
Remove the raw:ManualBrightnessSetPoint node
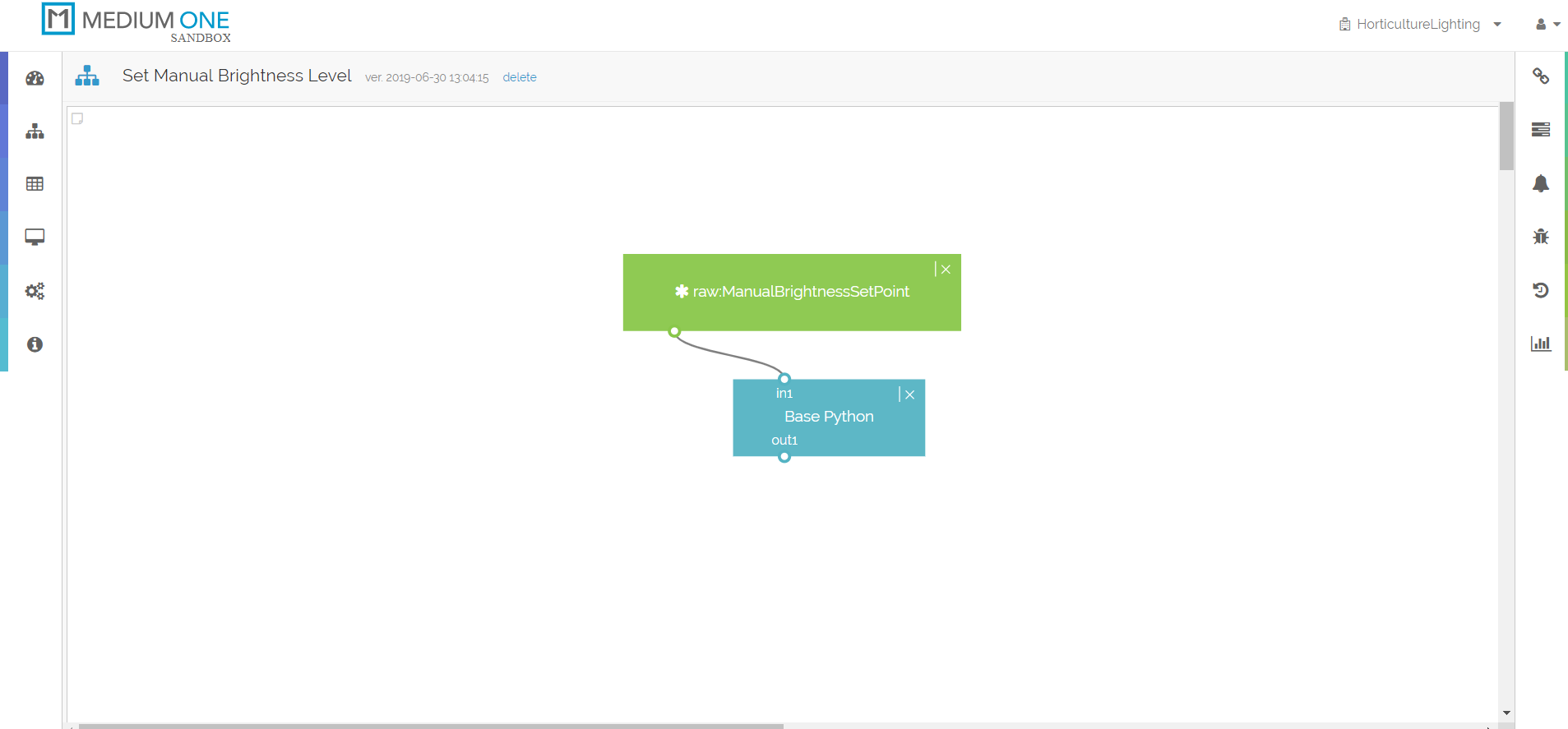point(946,270)
